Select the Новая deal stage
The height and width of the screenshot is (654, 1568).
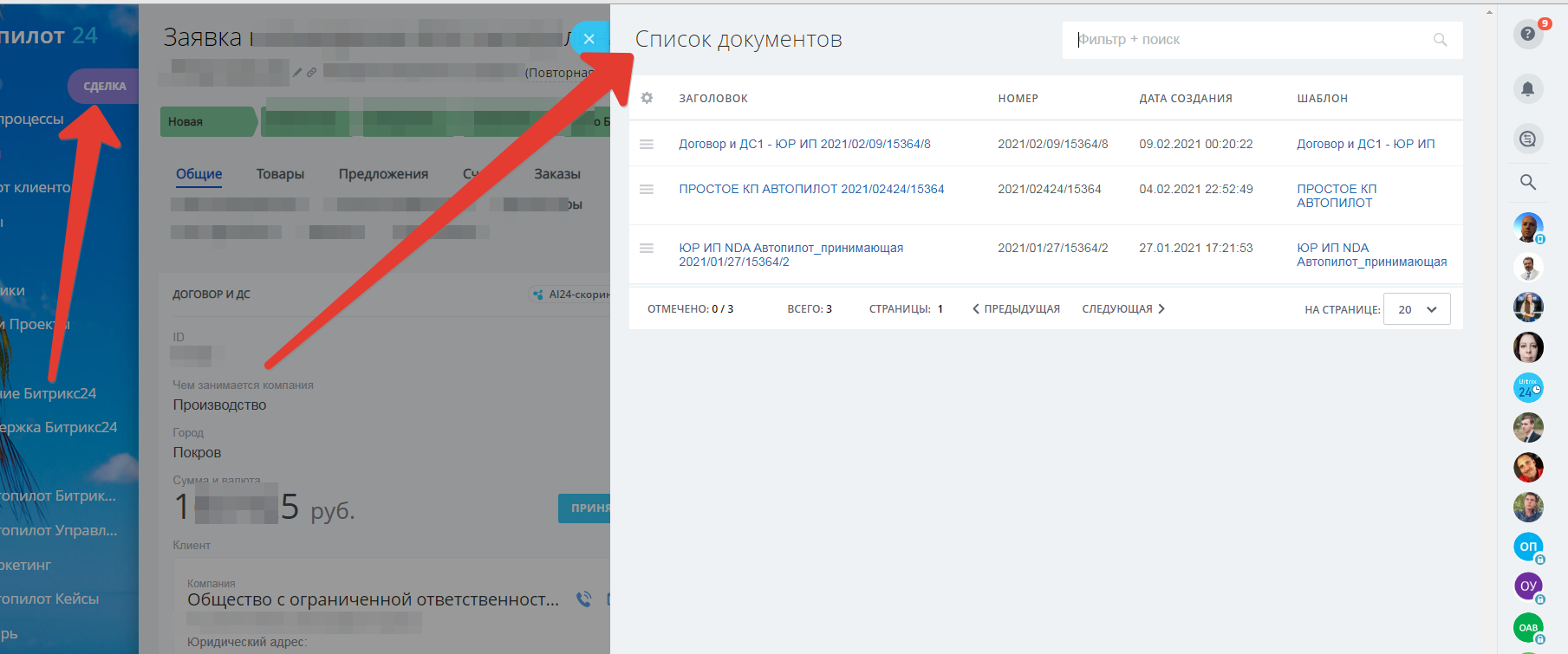click(206, 122)
